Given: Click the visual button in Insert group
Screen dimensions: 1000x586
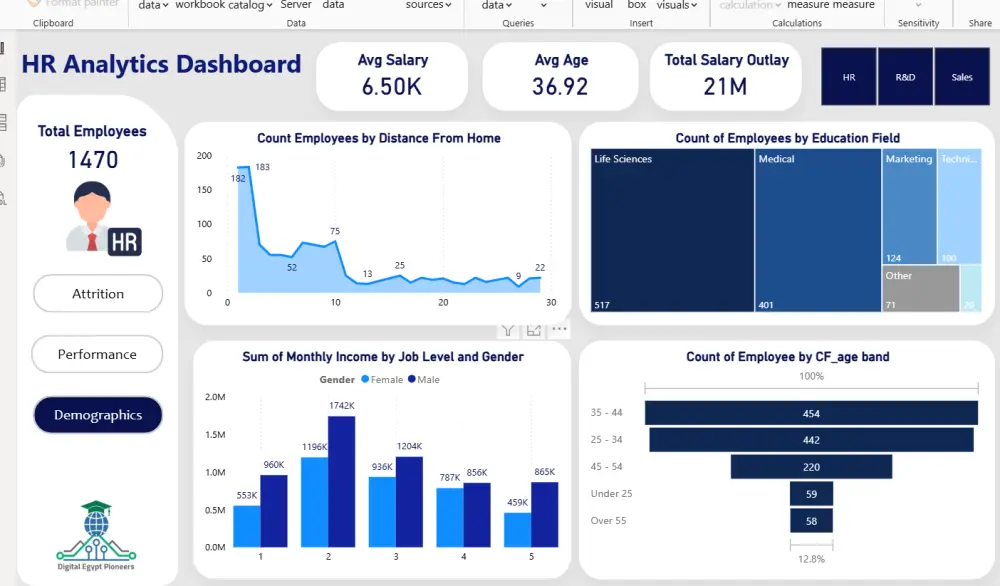Looking at the screenshot, I should click(599, 5).
